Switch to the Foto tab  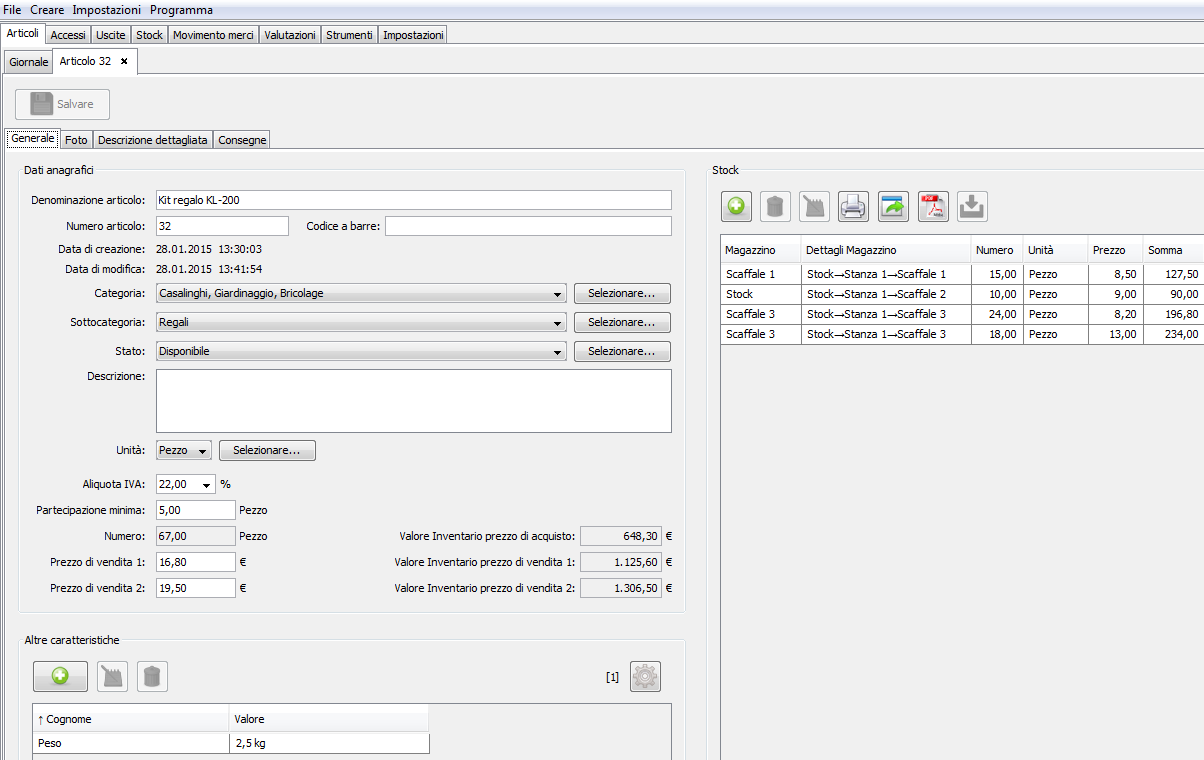click(x=76, y=140)
